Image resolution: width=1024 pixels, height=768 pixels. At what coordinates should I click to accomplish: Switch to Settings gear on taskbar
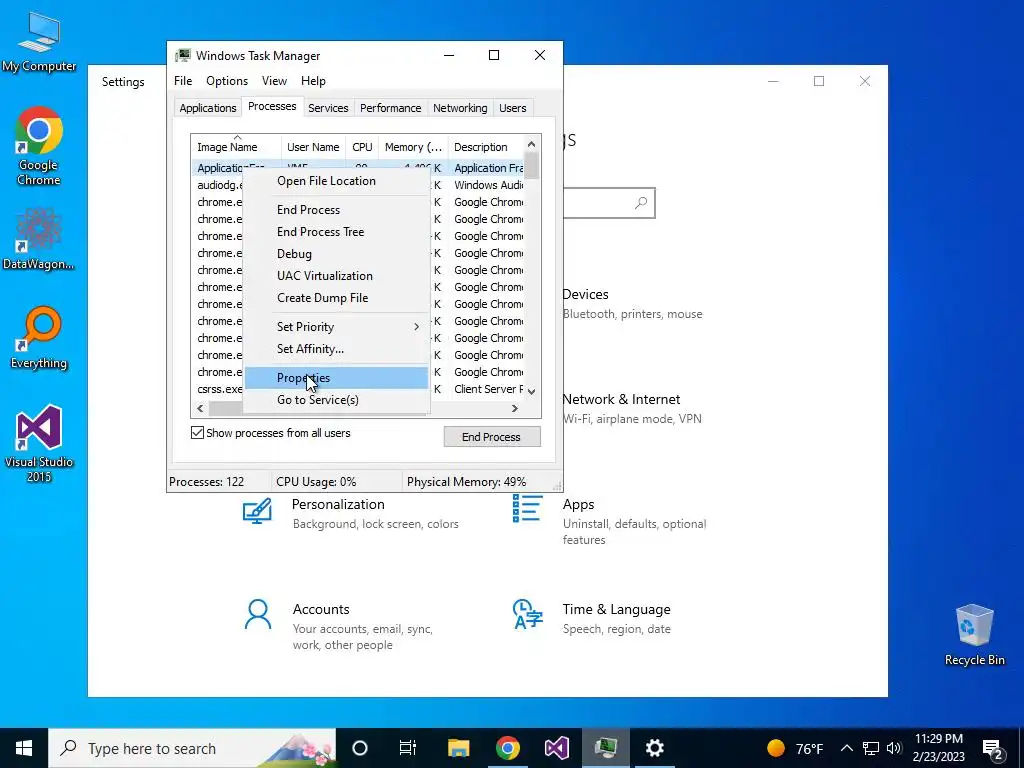[654, 748]
